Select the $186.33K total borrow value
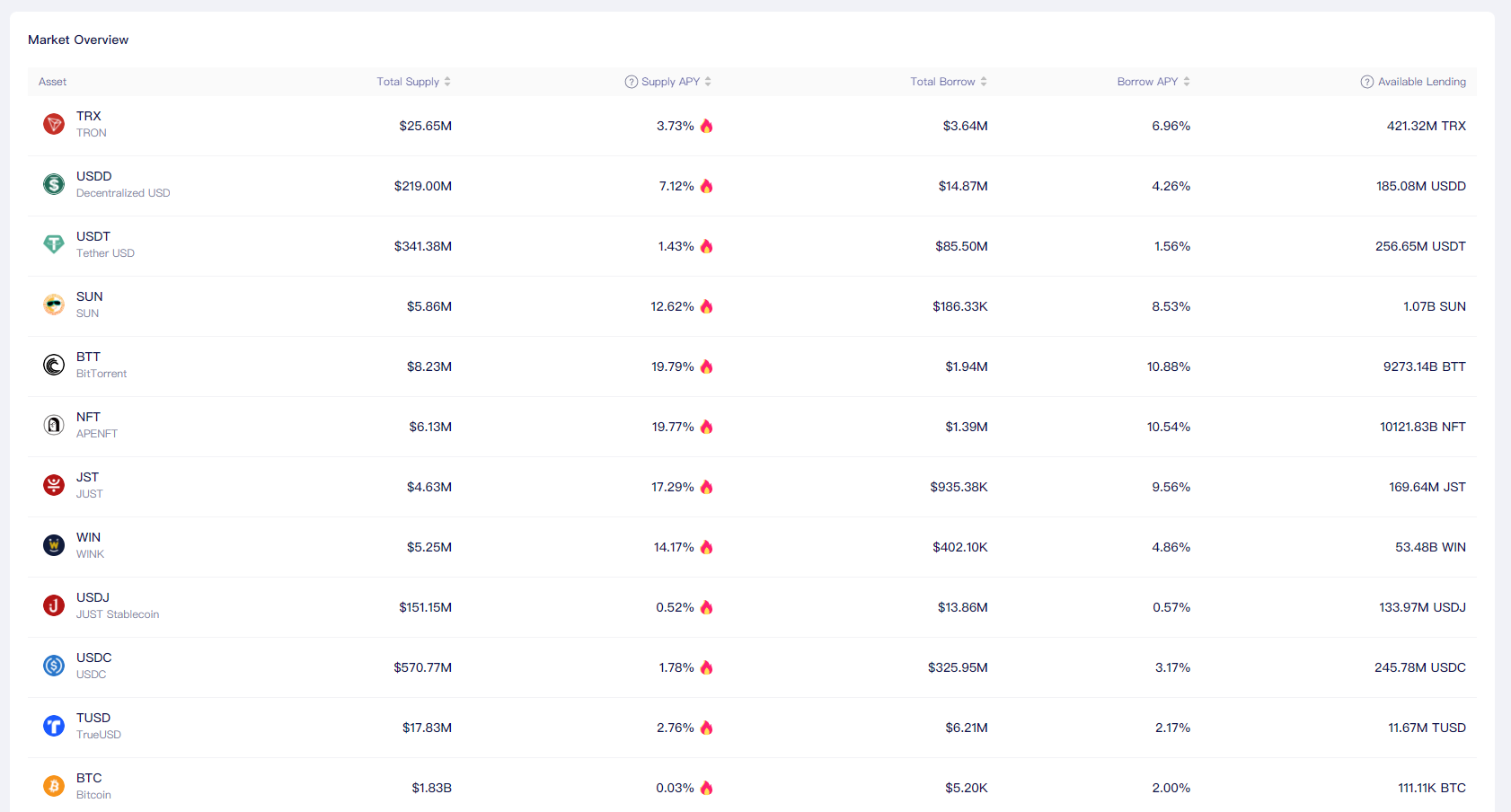The image size is (1511, 812). coord(960,306)
